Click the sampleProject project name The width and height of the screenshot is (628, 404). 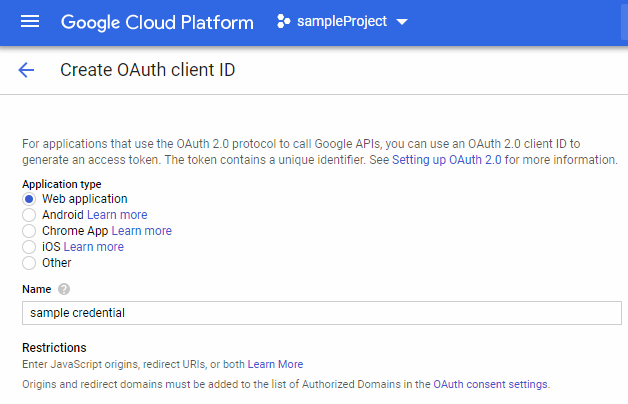342,21
